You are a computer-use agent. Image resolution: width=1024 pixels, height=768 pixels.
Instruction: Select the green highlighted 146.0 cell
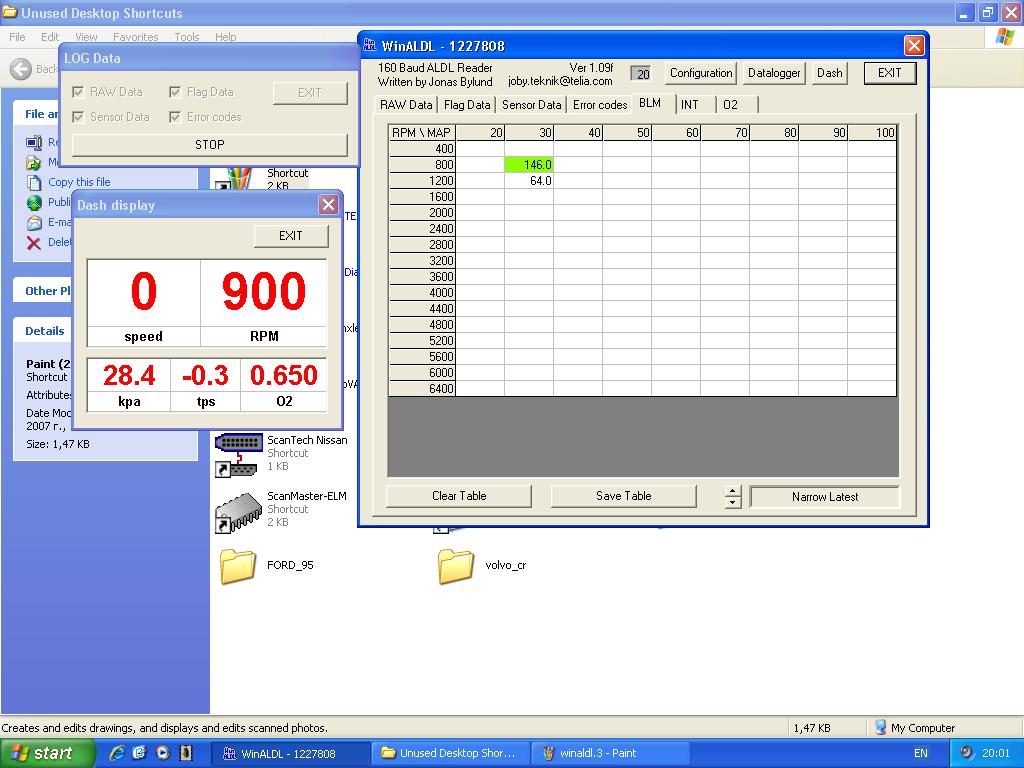[529, 165]
